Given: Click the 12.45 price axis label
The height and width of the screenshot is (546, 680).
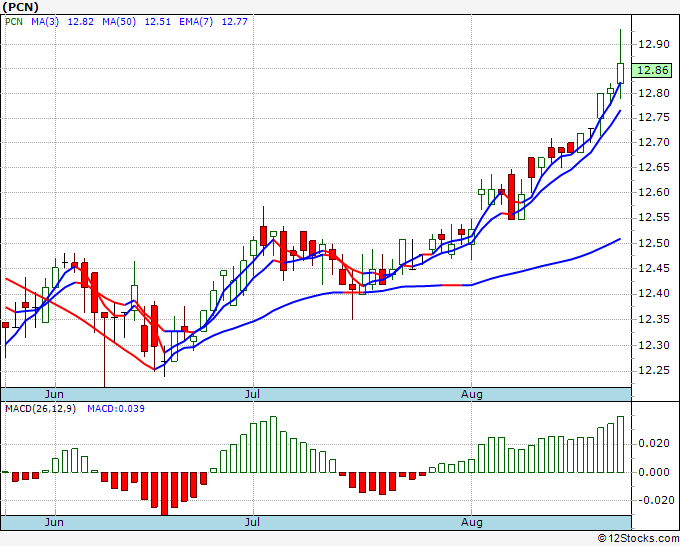Looking at the screenshot, I should click(x=654, y=268).
